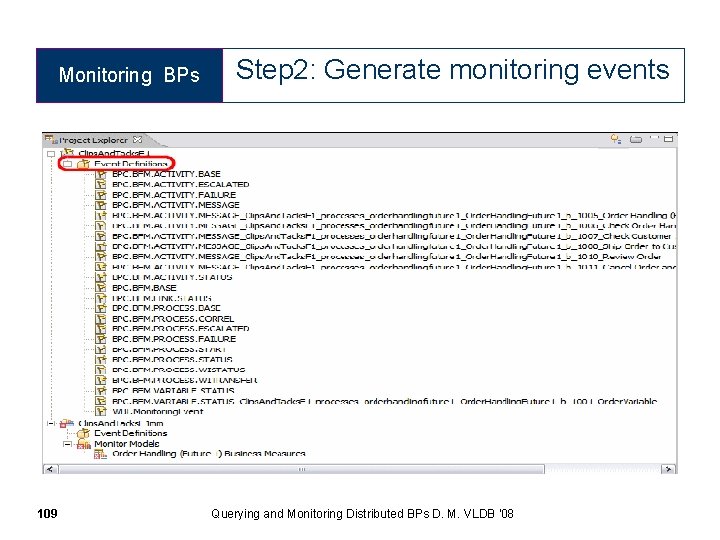720x540 pixels.
Task: Open Order Handling (Future 1) Business Measures
Action: (x=209, y=454)
